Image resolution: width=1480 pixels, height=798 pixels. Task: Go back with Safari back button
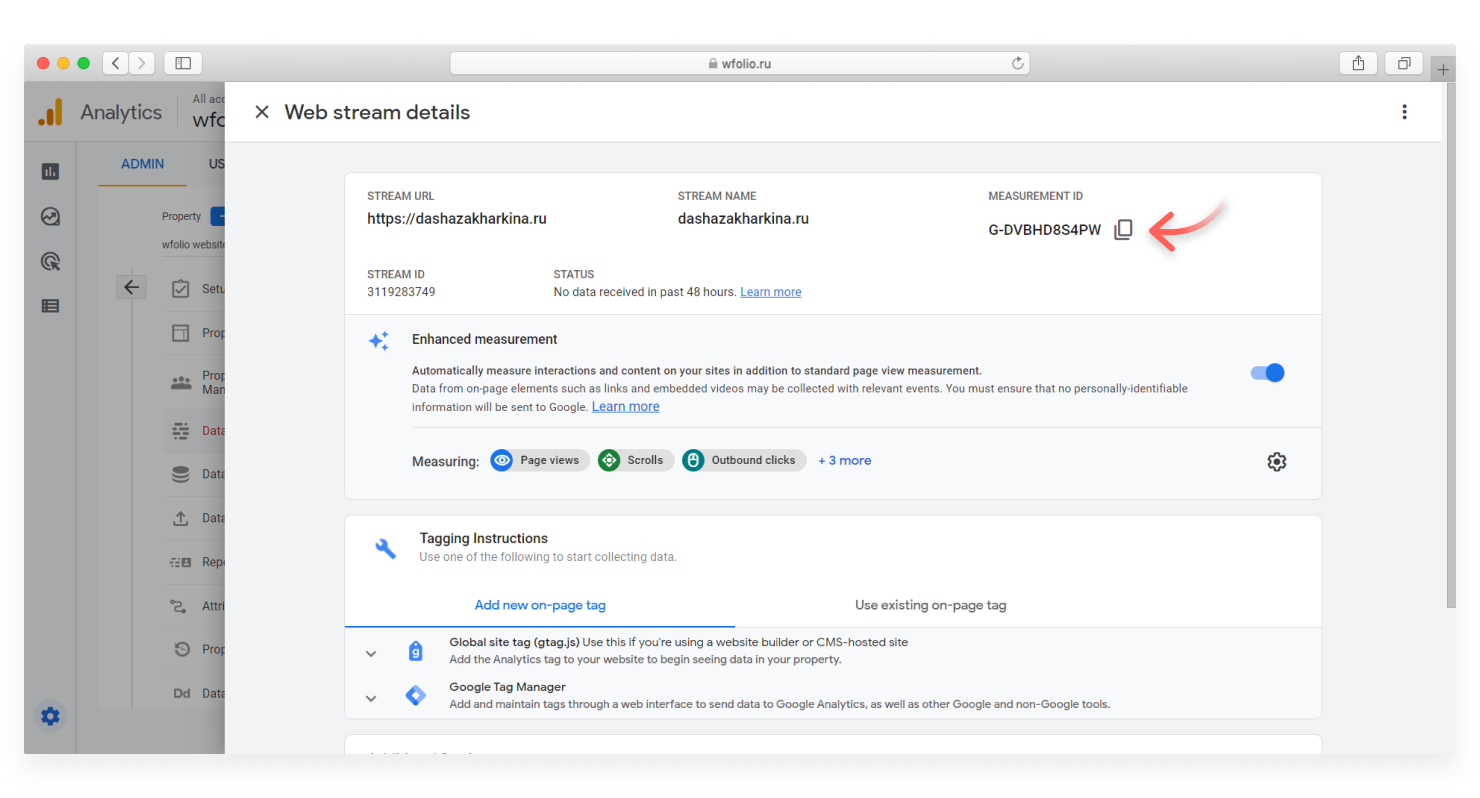[x=116, y=63]
